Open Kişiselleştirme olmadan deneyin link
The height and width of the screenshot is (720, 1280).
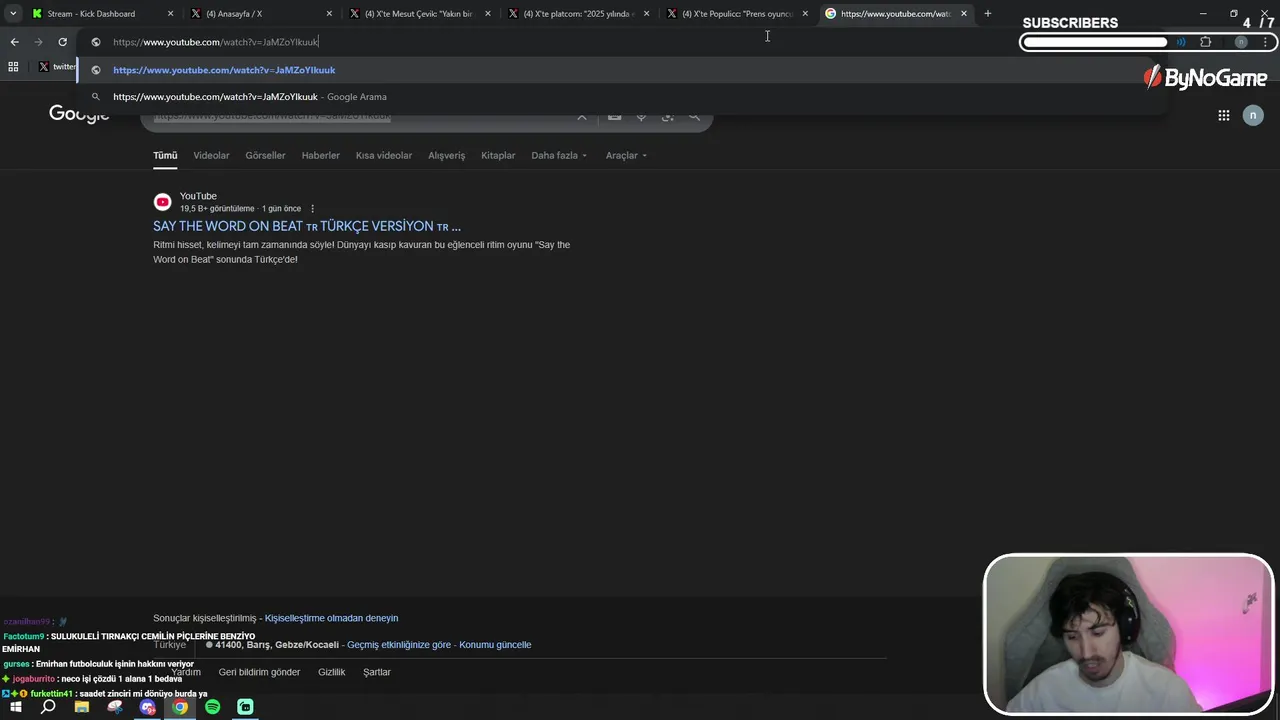pos(331,618)
